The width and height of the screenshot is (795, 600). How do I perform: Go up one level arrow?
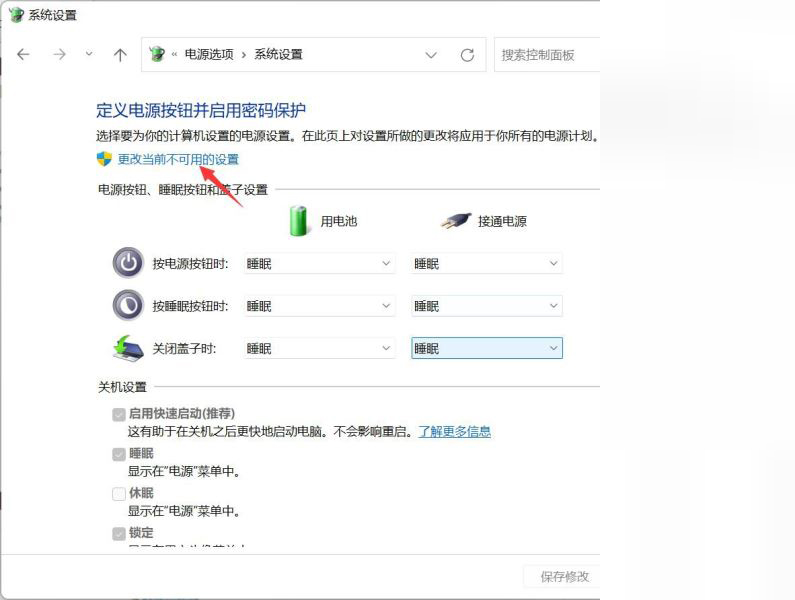tap(120, 54)
